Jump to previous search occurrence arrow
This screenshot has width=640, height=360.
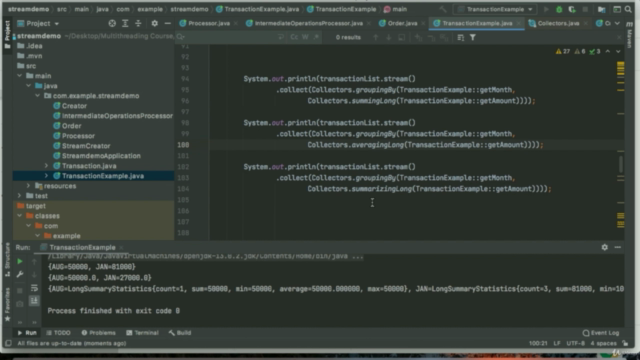point(376,37)
